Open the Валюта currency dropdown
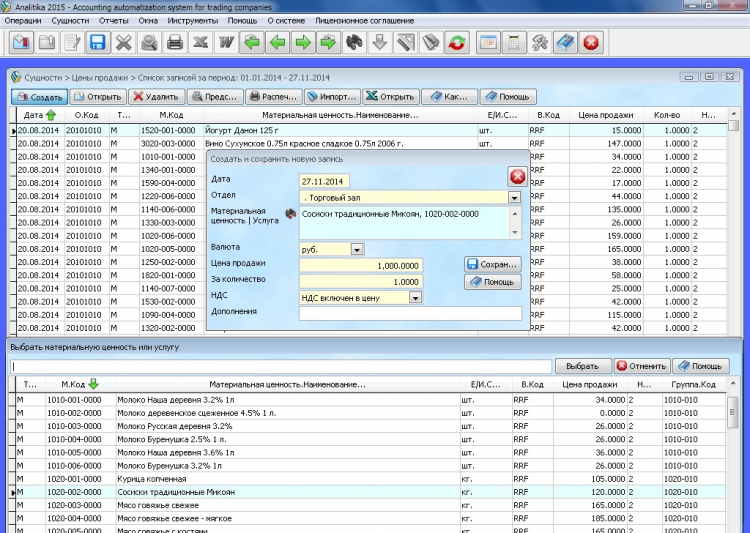 tap(357, 249)
